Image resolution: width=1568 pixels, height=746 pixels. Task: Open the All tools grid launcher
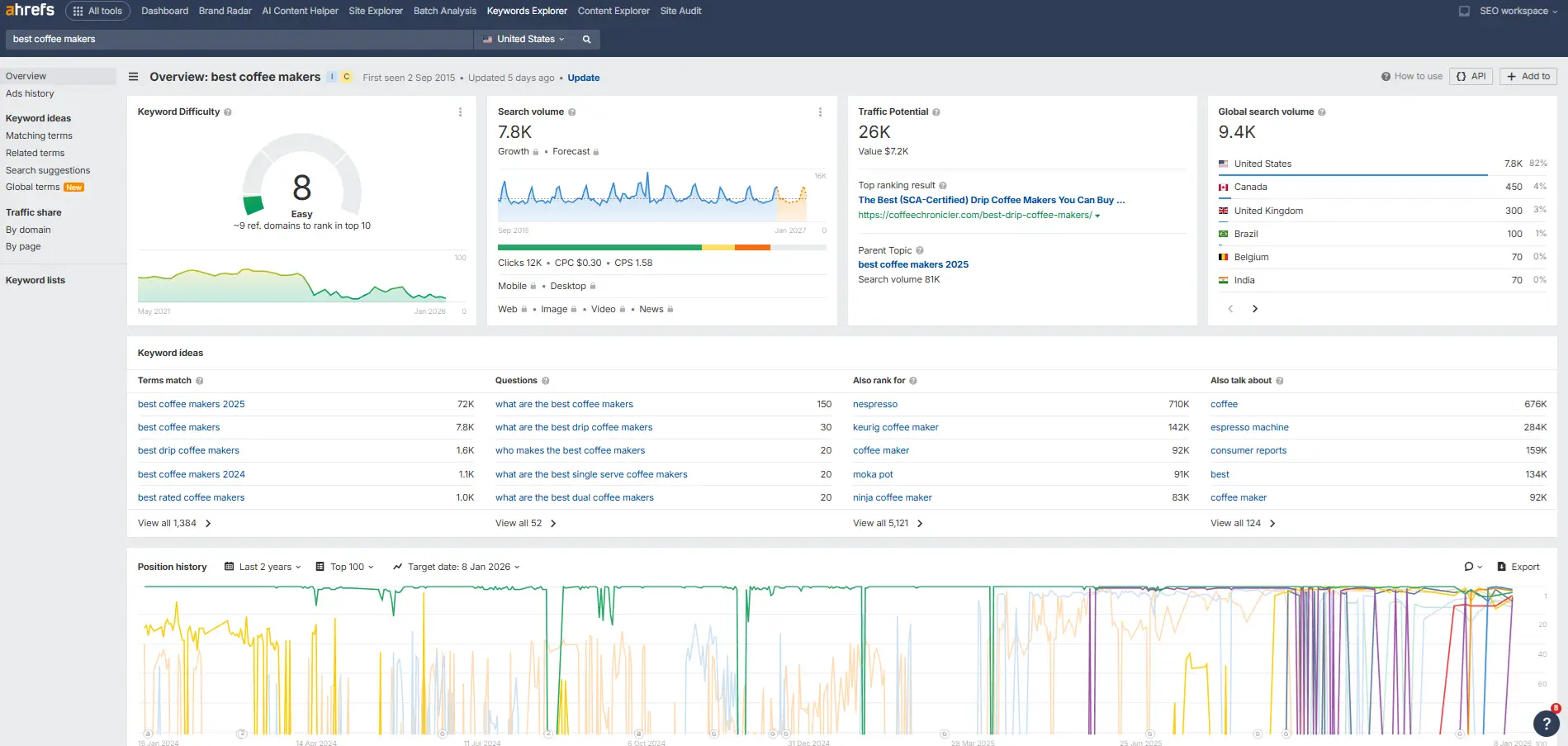click(x=97, y=11)
